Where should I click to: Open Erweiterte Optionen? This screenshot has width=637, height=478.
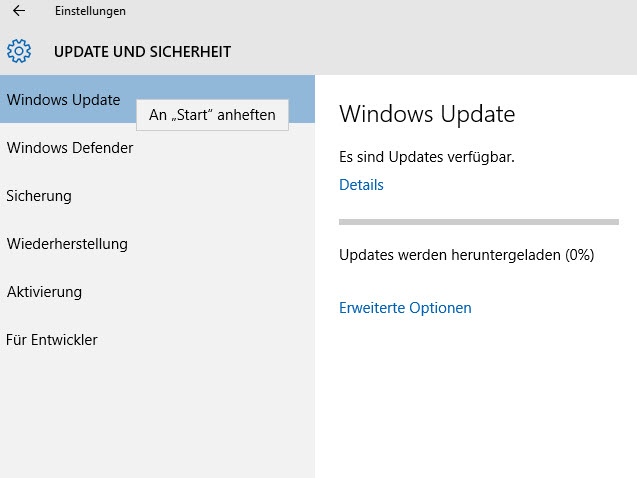[405, 308]
